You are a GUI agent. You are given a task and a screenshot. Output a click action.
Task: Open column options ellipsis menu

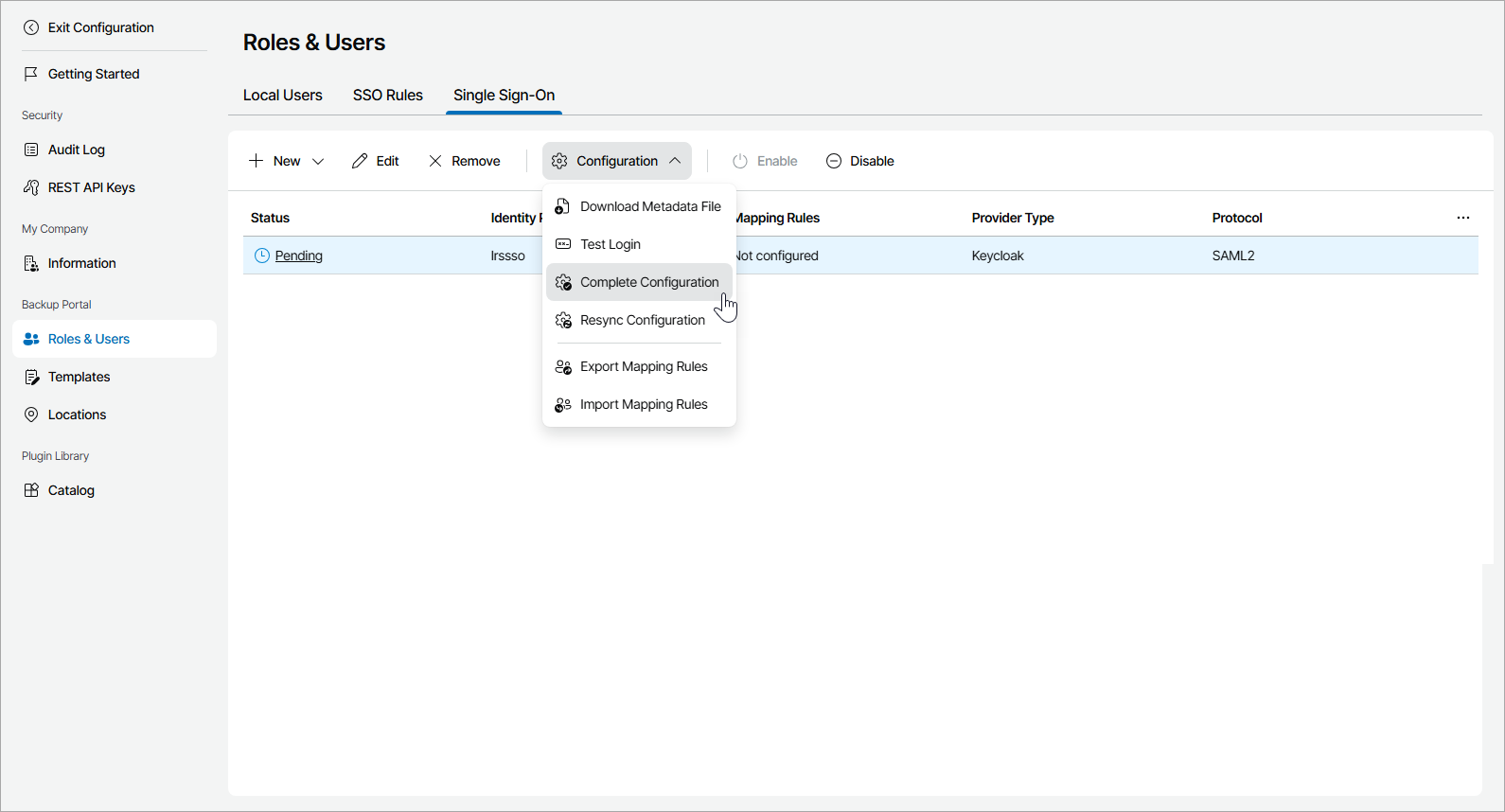point(1463,218)
